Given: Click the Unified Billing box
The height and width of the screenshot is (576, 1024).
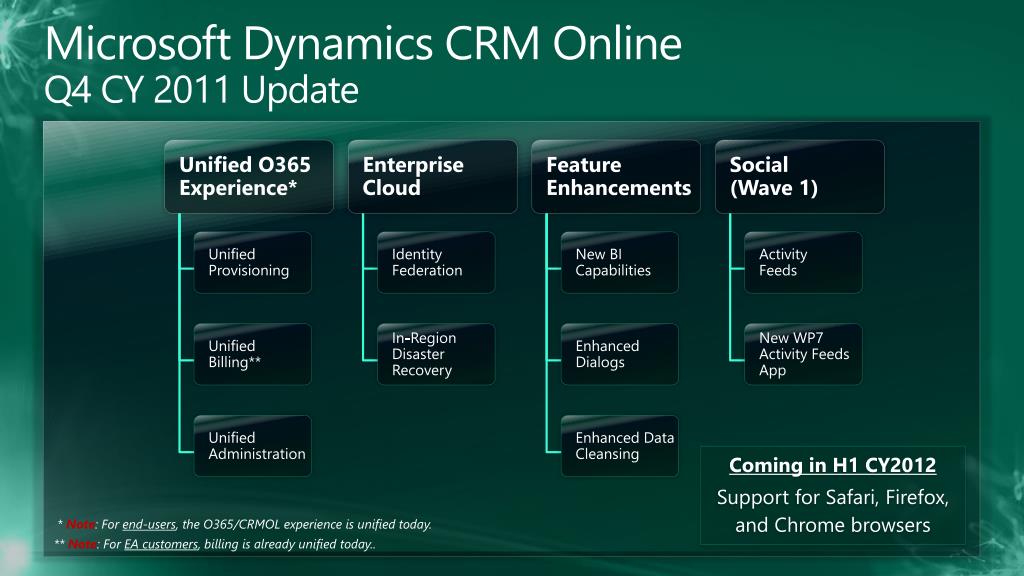Looking at the screenshot, I should pyautogui.click(x=253, y=354).
